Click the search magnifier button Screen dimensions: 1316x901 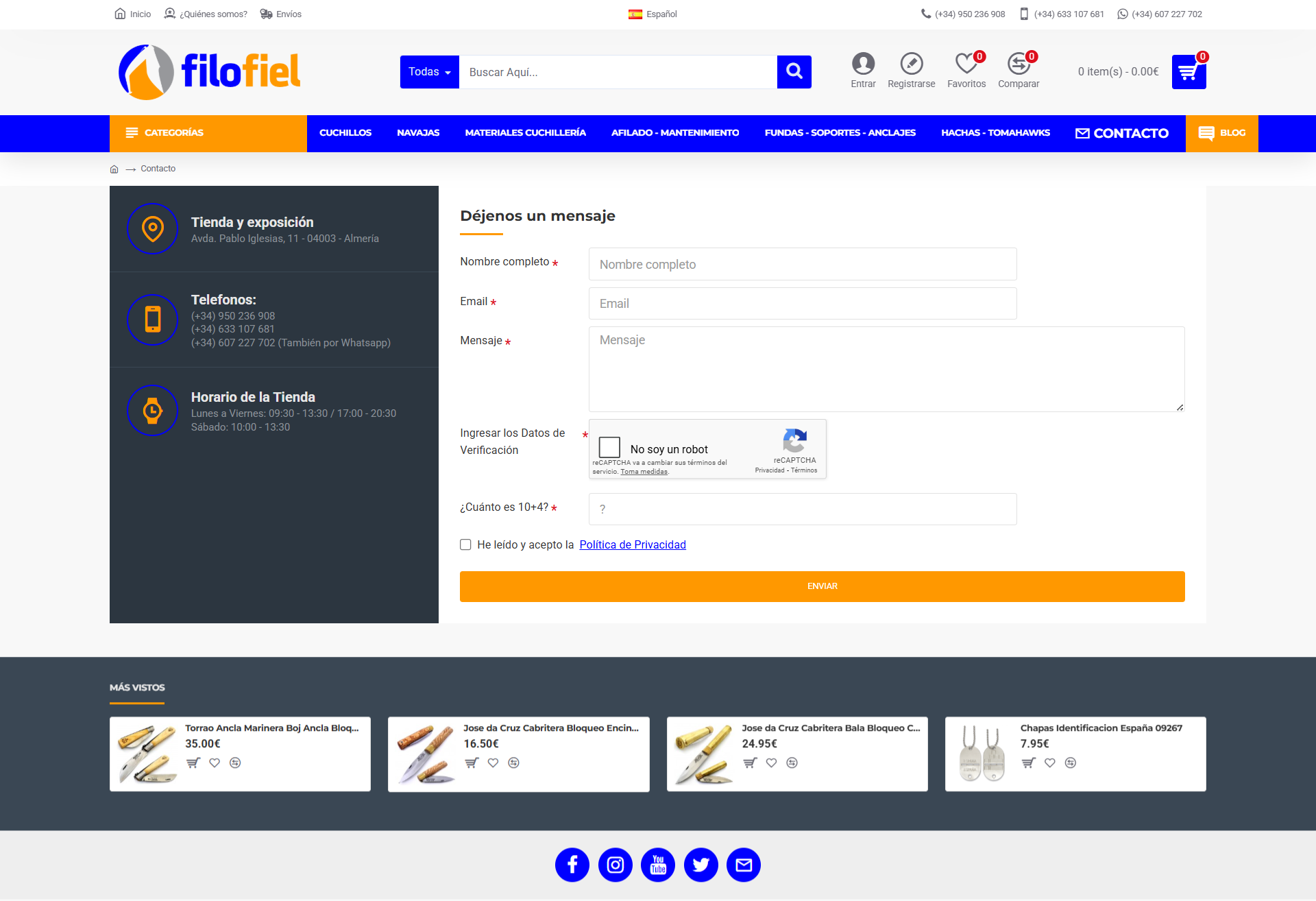[x=794, y=71]
